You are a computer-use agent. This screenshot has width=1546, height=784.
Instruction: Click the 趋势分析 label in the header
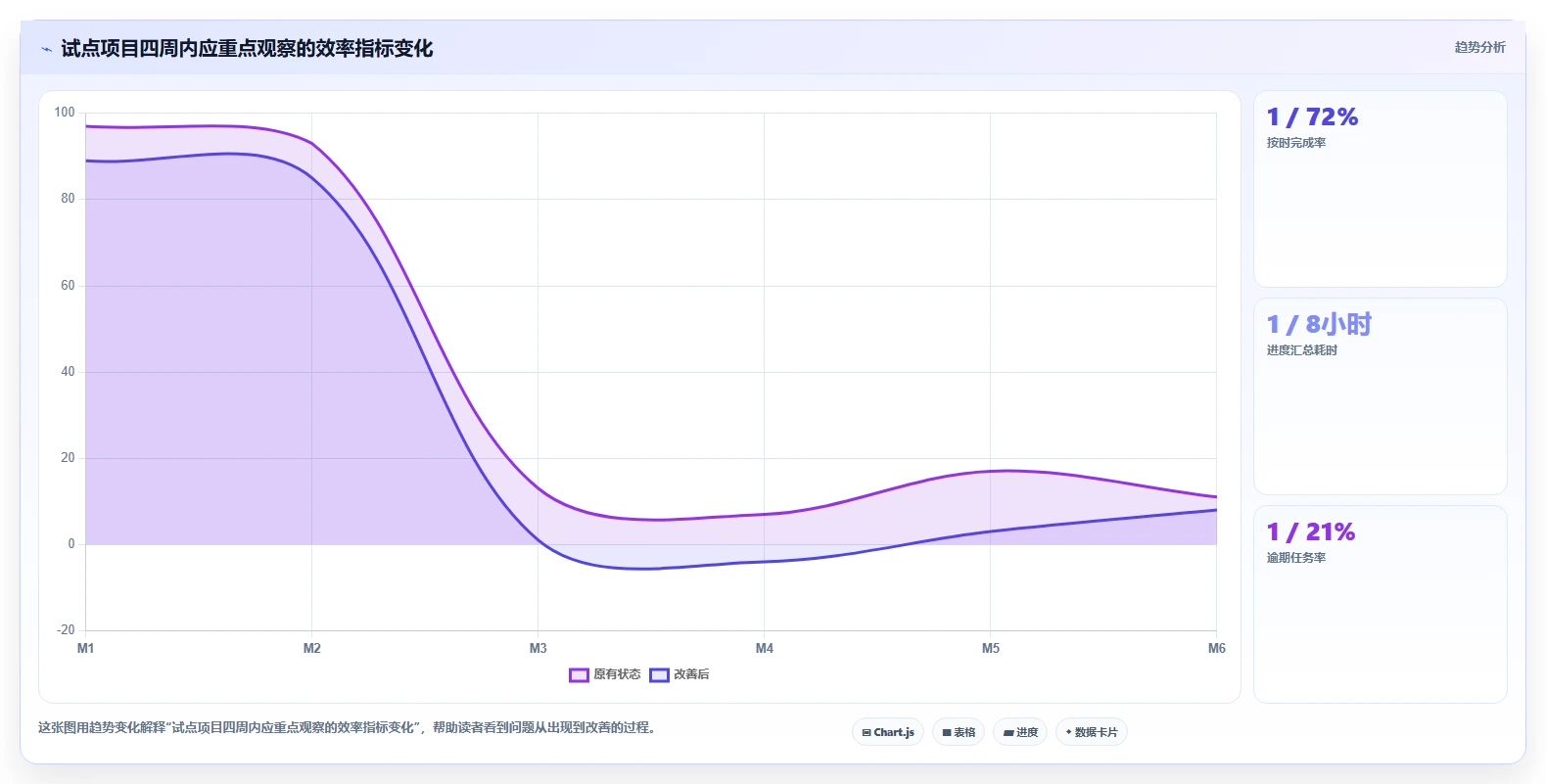coord(1479,47)
